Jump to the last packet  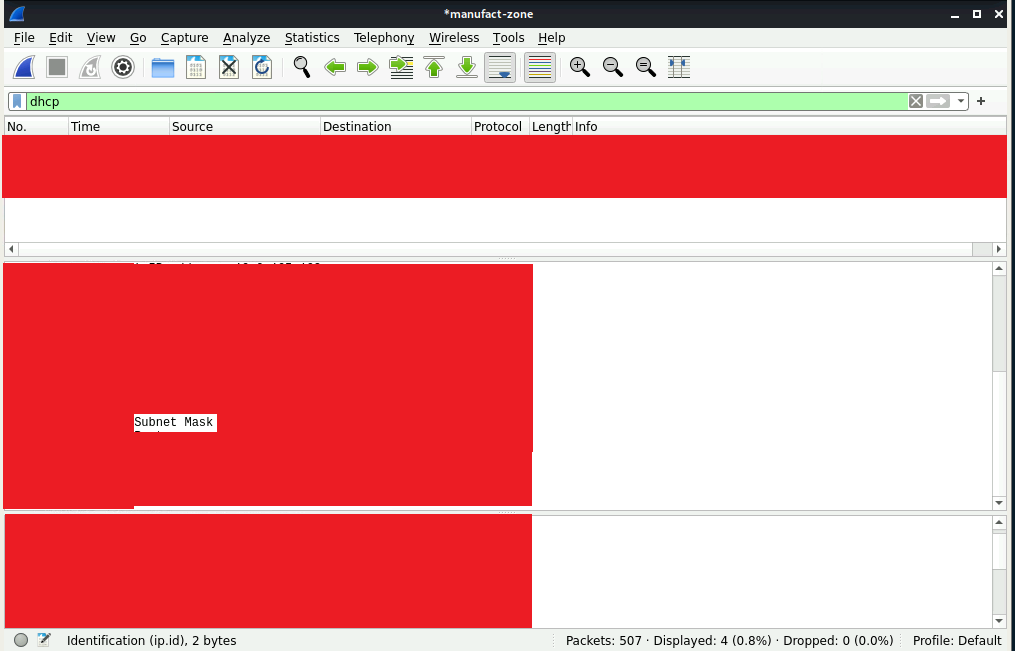(x=467, y=67)
